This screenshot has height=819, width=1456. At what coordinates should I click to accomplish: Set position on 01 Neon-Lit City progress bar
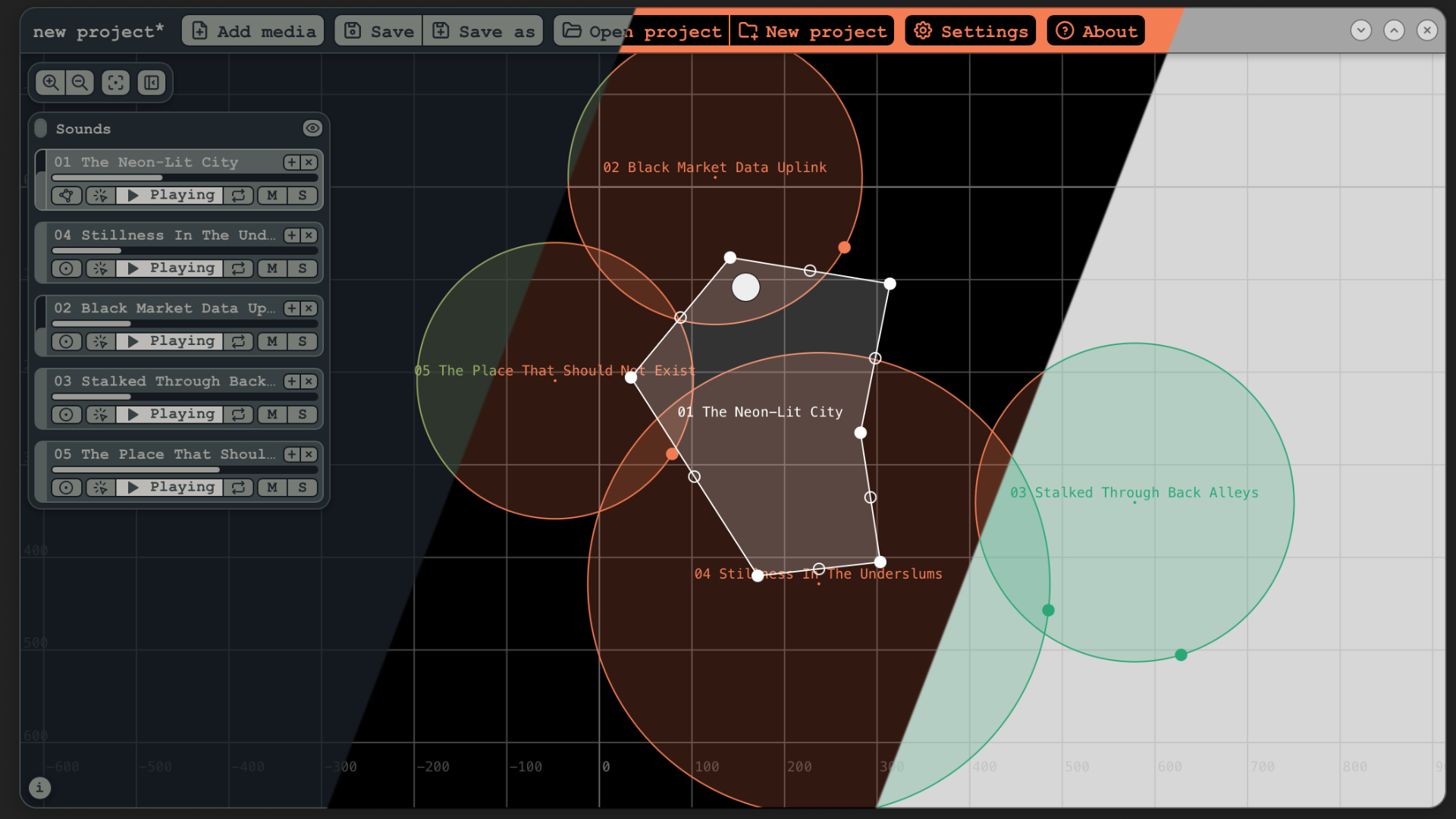pyautogui.click(x=185, y=178)
